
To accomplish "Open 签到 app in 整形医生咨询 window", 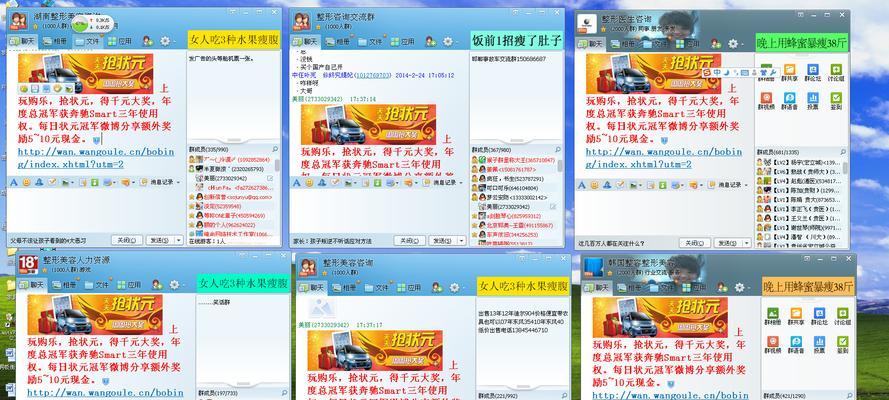I will click(836, 101).
